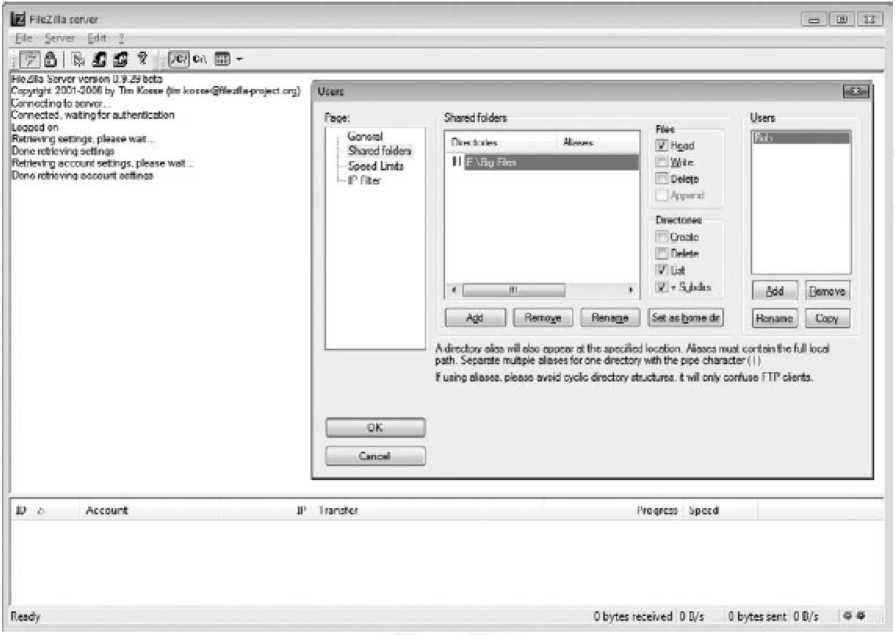The image size is (895, 635).
Task: Click the Set as home dir button
Action: click(x=686, y=318)
